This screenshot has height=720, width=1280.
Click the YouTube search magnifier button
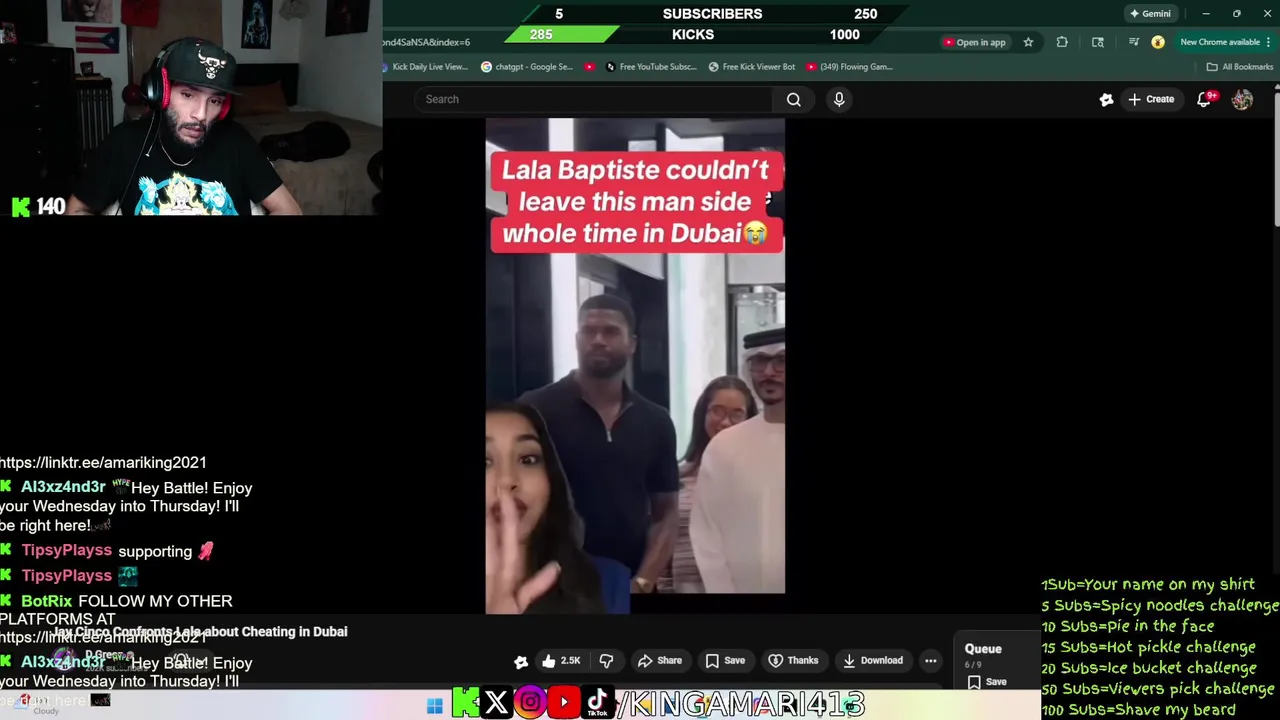click(x=793, y=99)
